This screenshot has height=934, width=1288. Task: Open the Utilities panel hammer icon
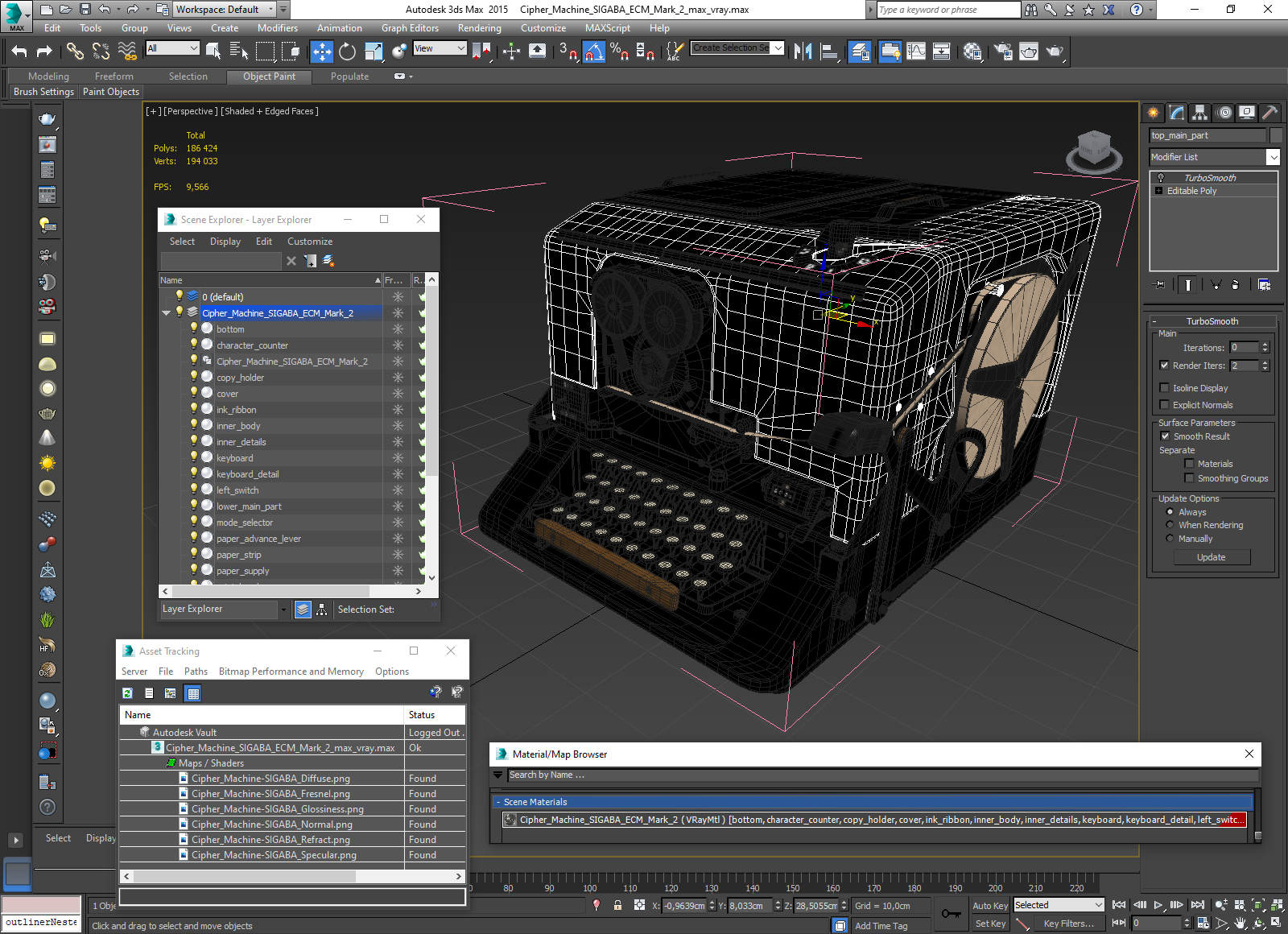pos(1270,113)
